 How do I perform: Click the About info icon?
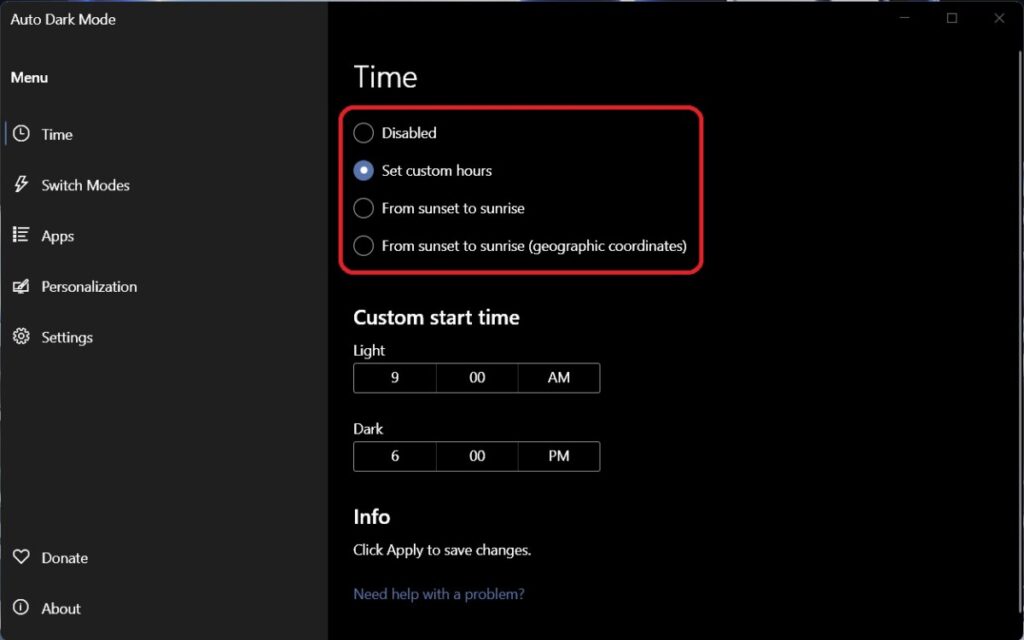(x=22, y=608)
